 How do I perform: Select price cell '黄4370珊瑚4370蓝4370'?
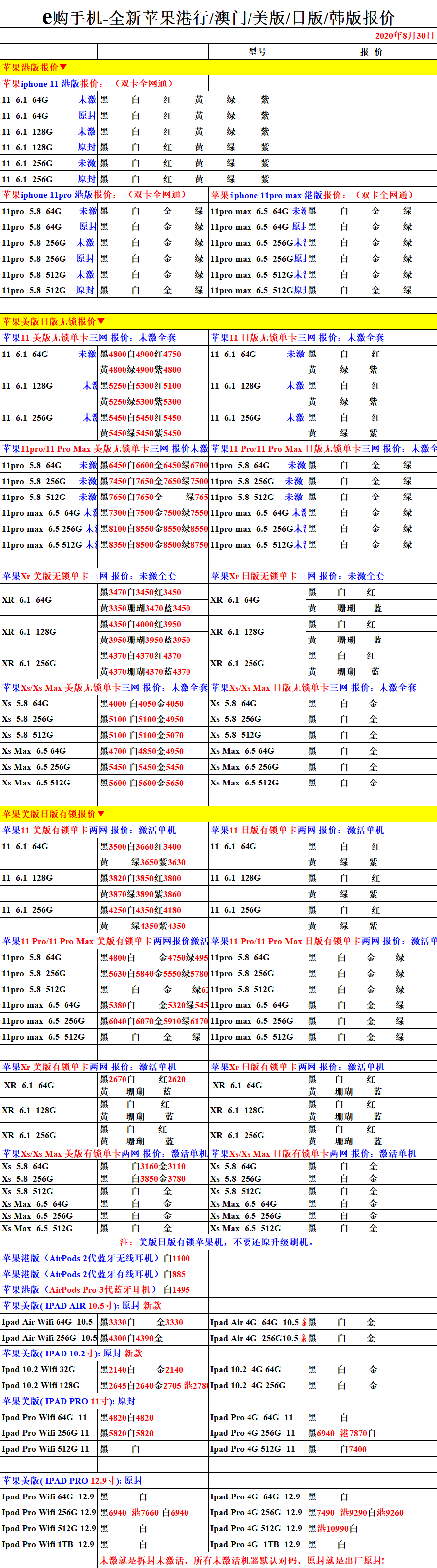pyautogui.click(x=153, y=671)
